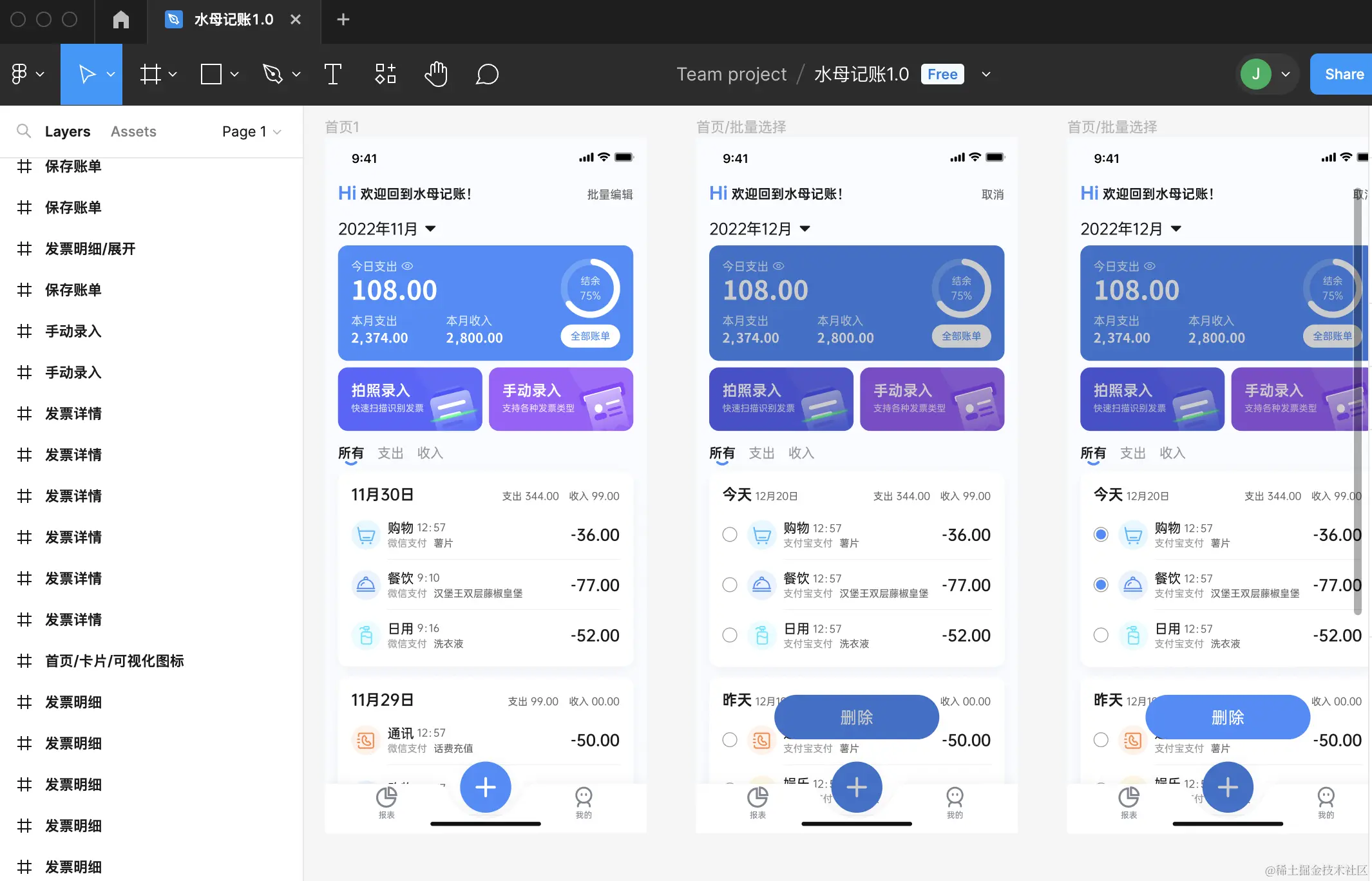The height and width of the screenshot is (881, 1372).
Task: Click the layers search magnifier icon
Action: (24, 131)
